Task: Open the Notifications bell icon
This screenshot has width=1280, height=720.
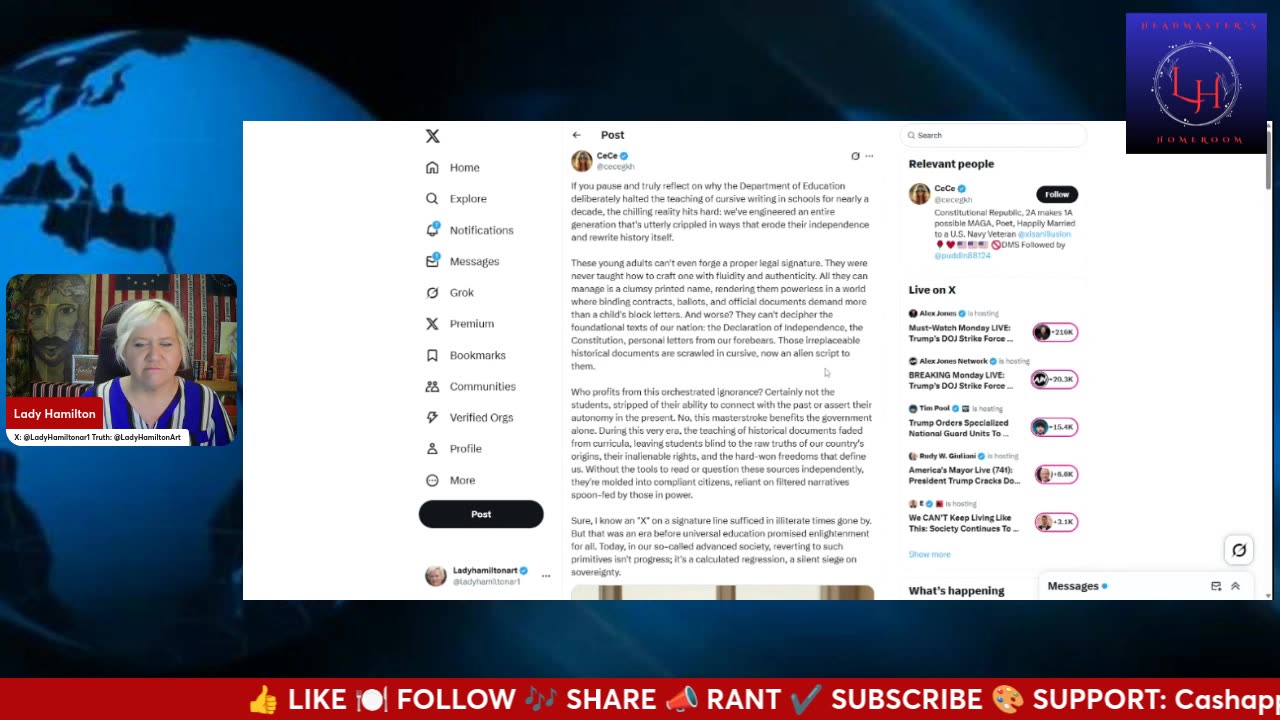Action: pyautogui.click(x=432, y=229)
